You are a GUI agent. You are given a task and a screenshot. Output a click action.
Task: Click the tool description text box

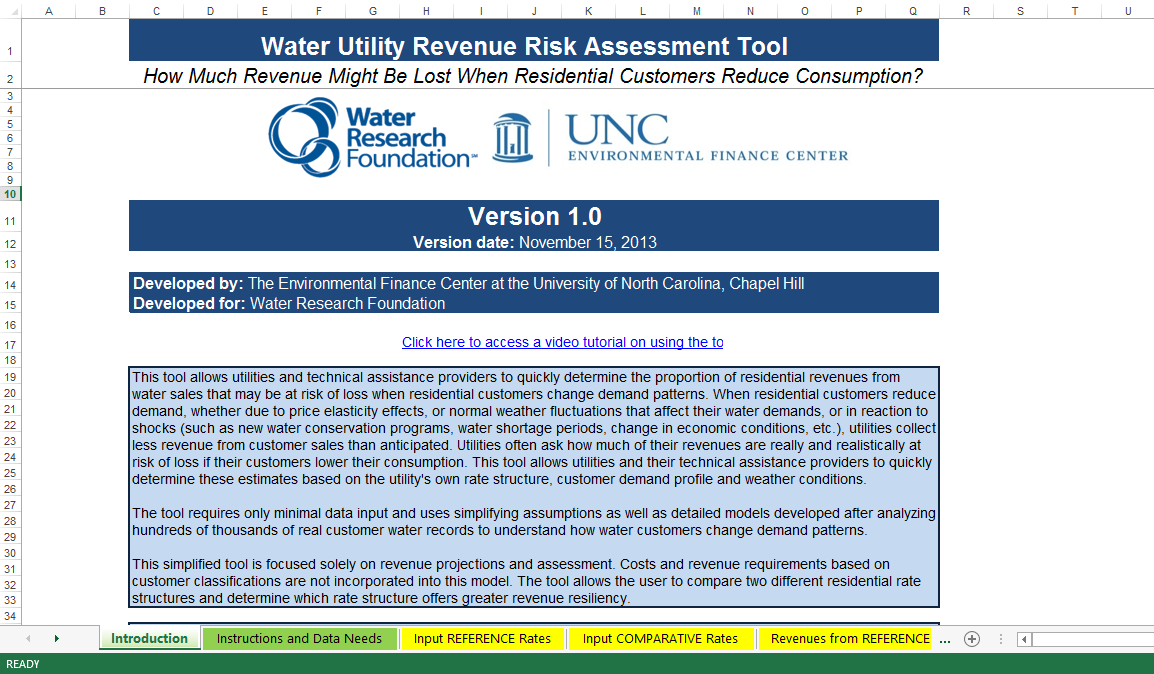(534, 487)
